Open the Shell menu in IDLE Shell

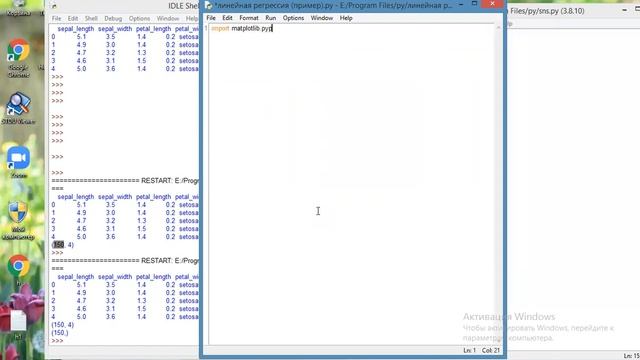point(91,18)
